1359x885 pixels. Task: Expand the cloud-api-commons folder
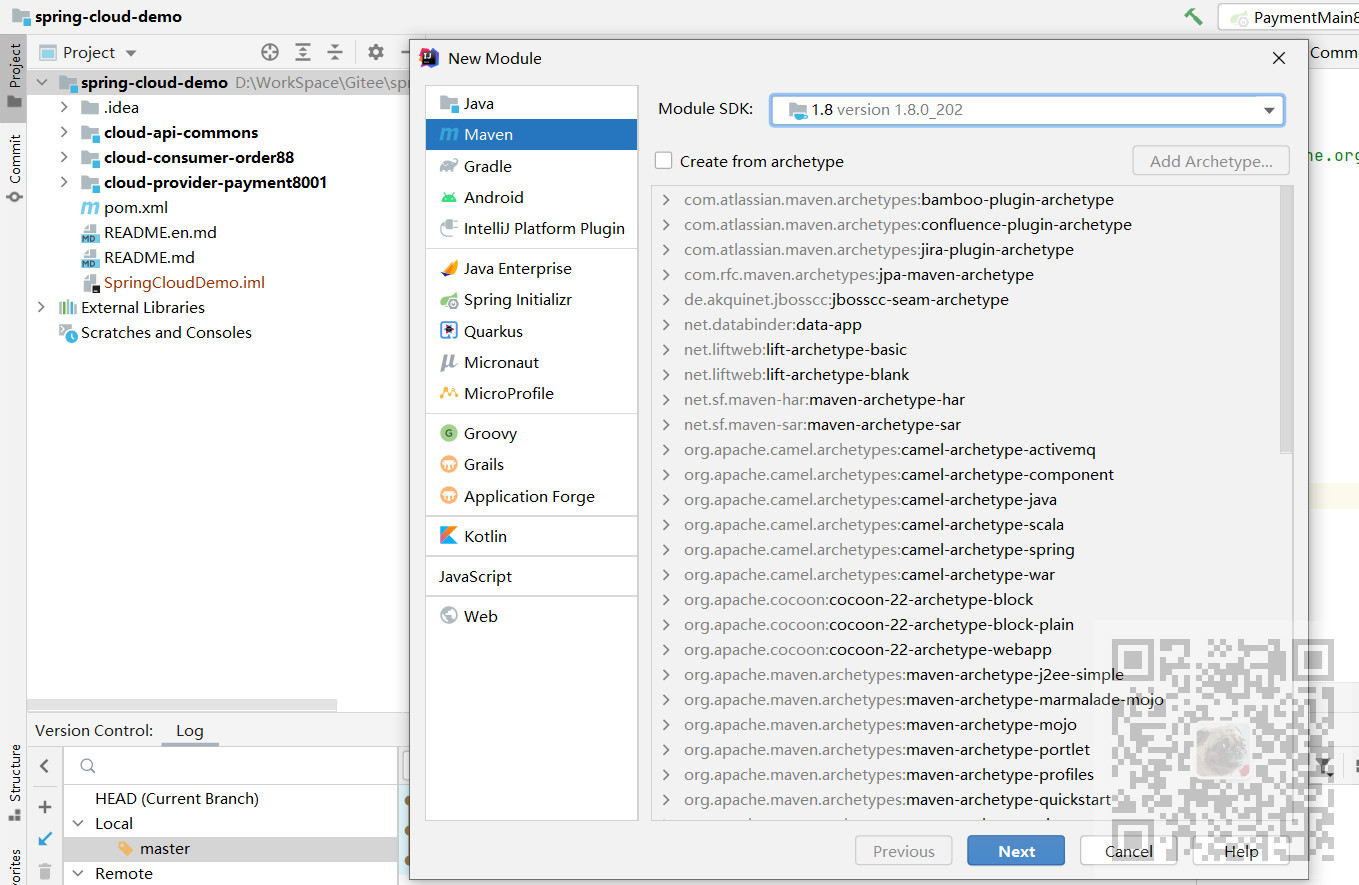click(x=64, y=132)
